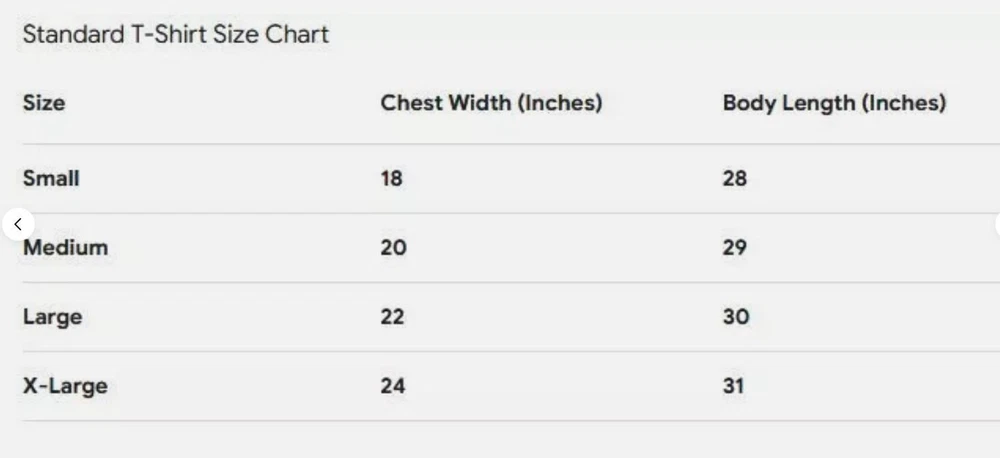Select chest width value 22 for Large
Screen dimensions: 1000x458
pyautogui.click(x=392, y=317)
